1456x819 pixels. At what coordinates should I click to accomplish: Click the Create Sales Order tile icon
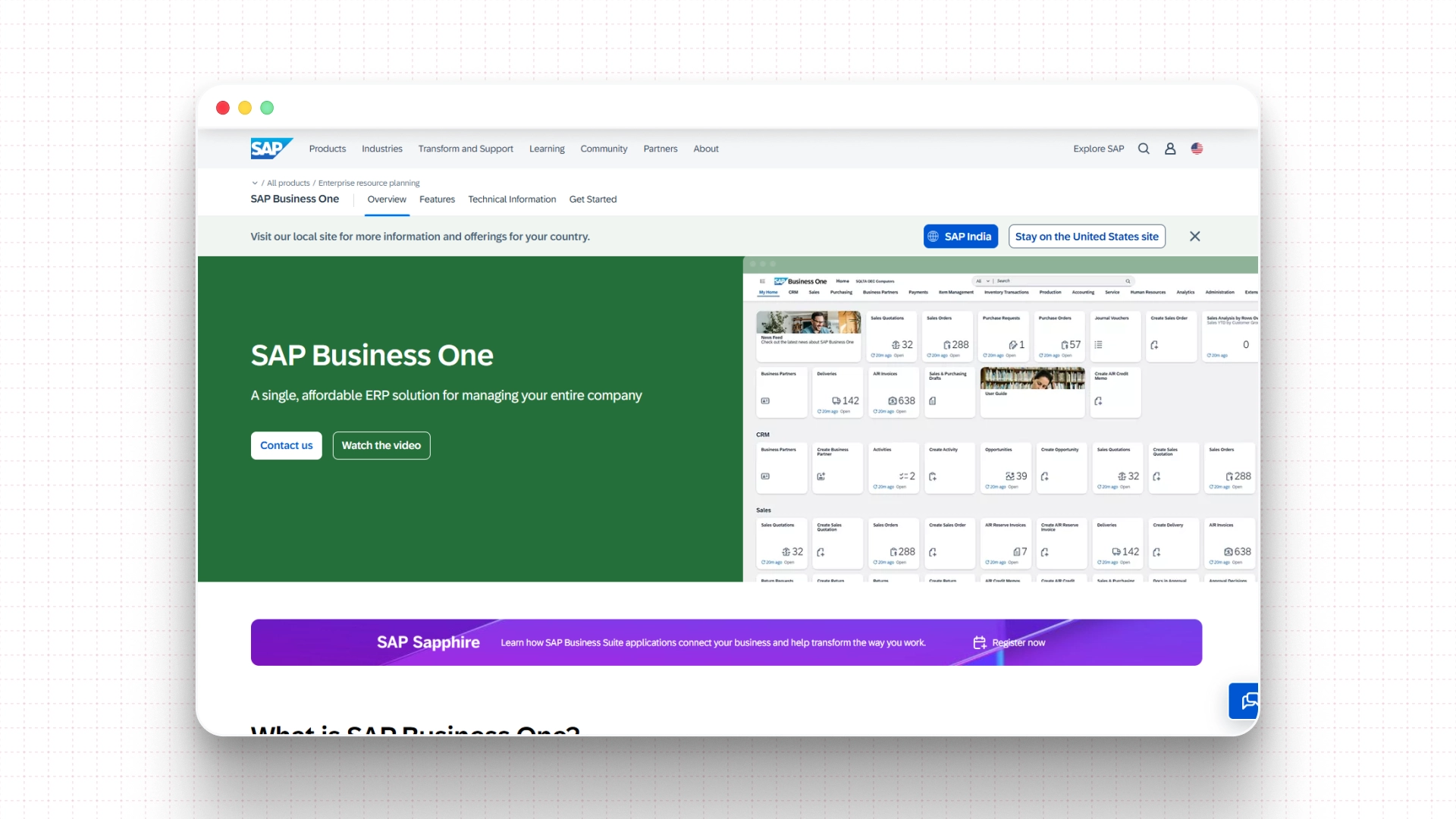(x=1154, y=344)
